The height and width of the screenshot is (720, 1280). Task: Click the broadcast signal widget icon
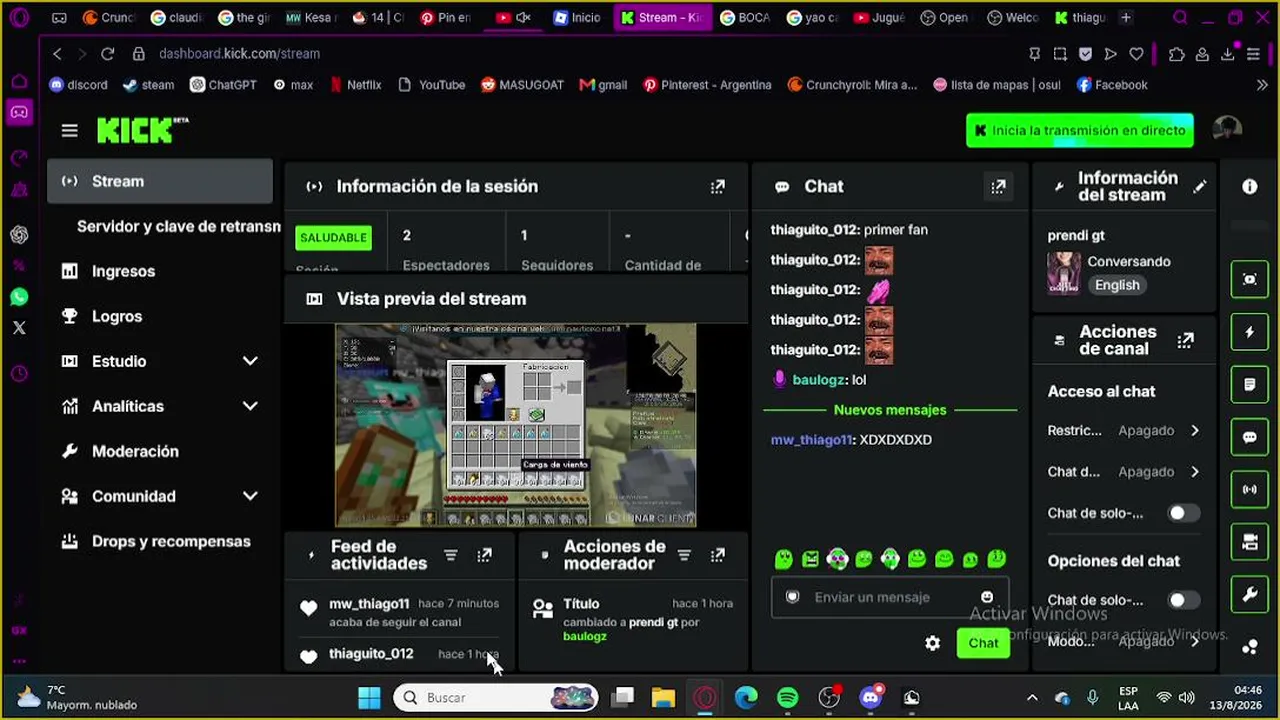(x=1249, y=490)
